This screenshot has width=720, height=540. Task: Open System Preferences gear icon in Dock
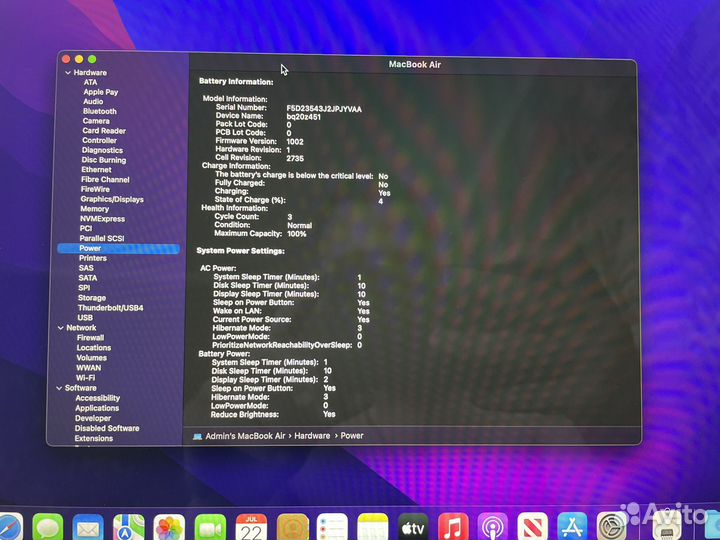click(x=612, y=528)
